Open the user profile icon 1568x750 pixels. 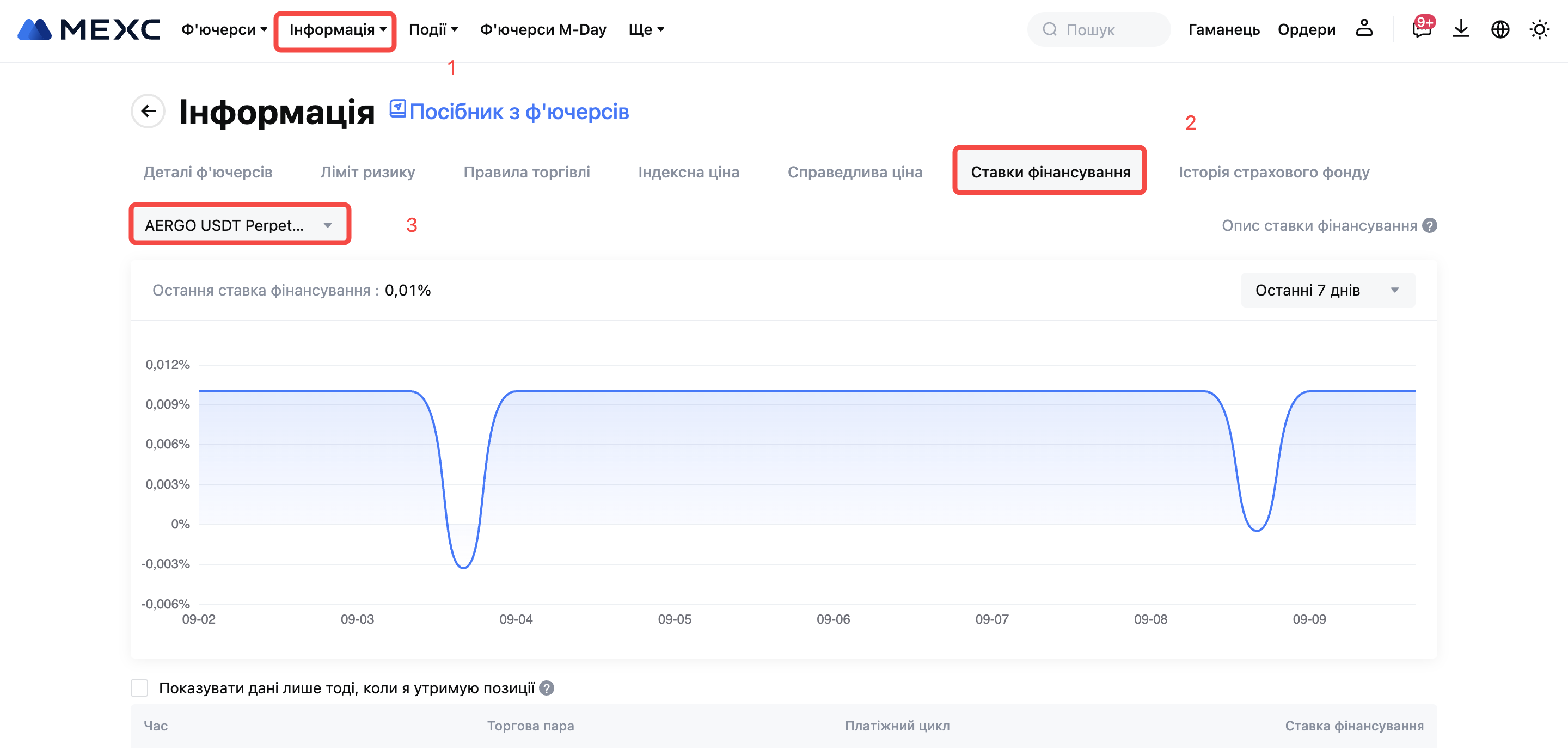1364,29
